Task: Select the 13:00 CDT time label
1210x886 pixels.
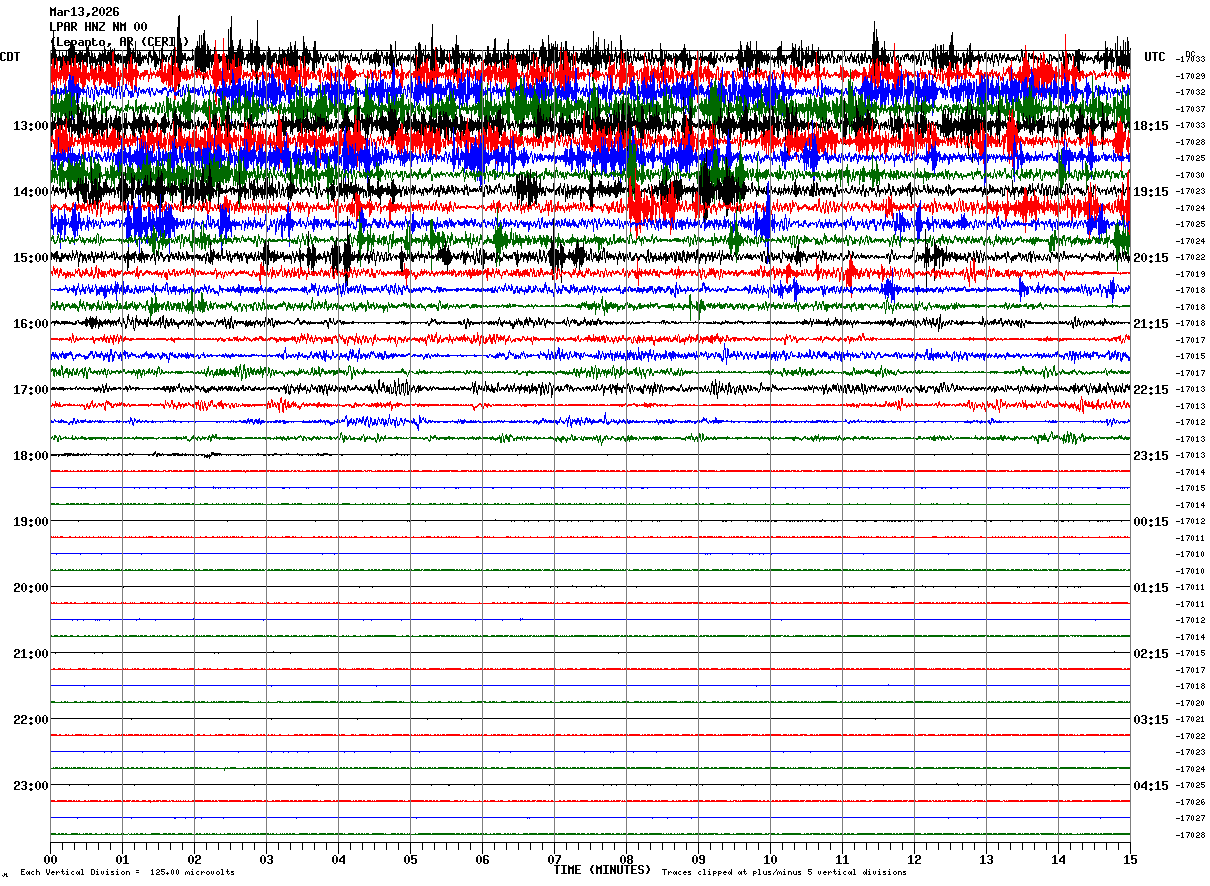Action: point(31,126)
